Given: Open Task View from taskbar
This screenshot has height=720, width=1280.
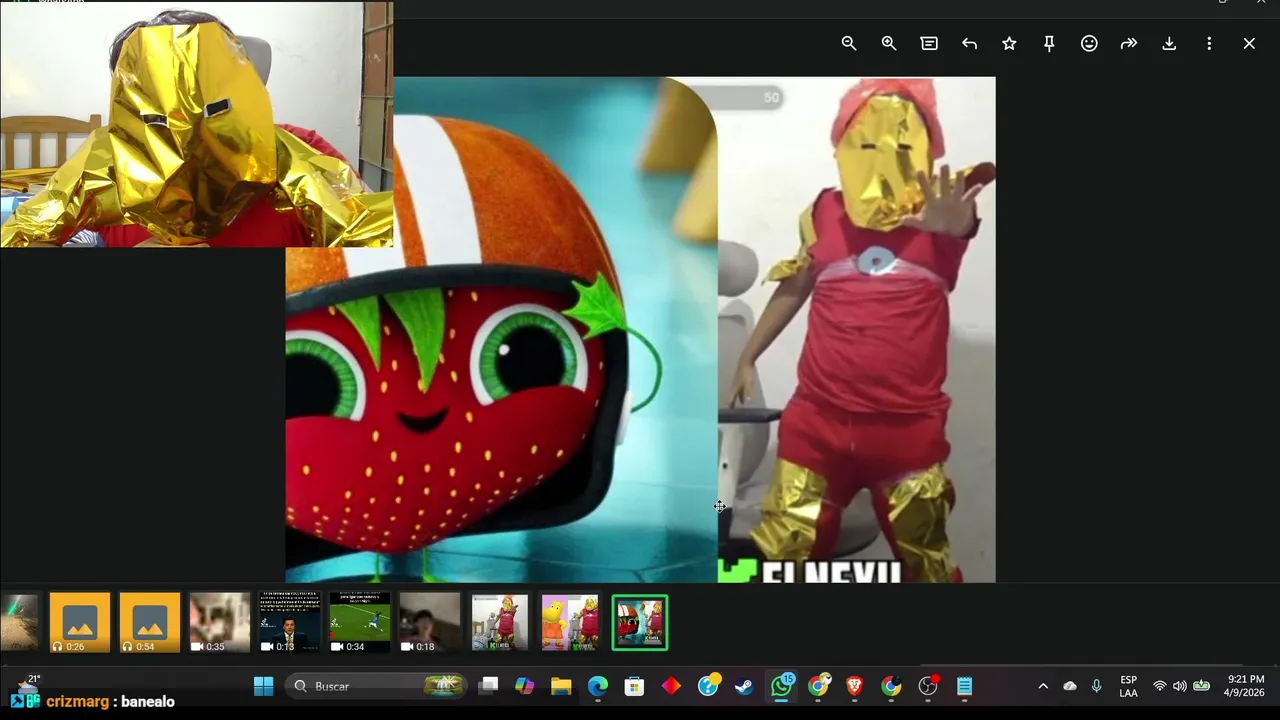Looking at the screenshot, I should click(x=488, y=686).
